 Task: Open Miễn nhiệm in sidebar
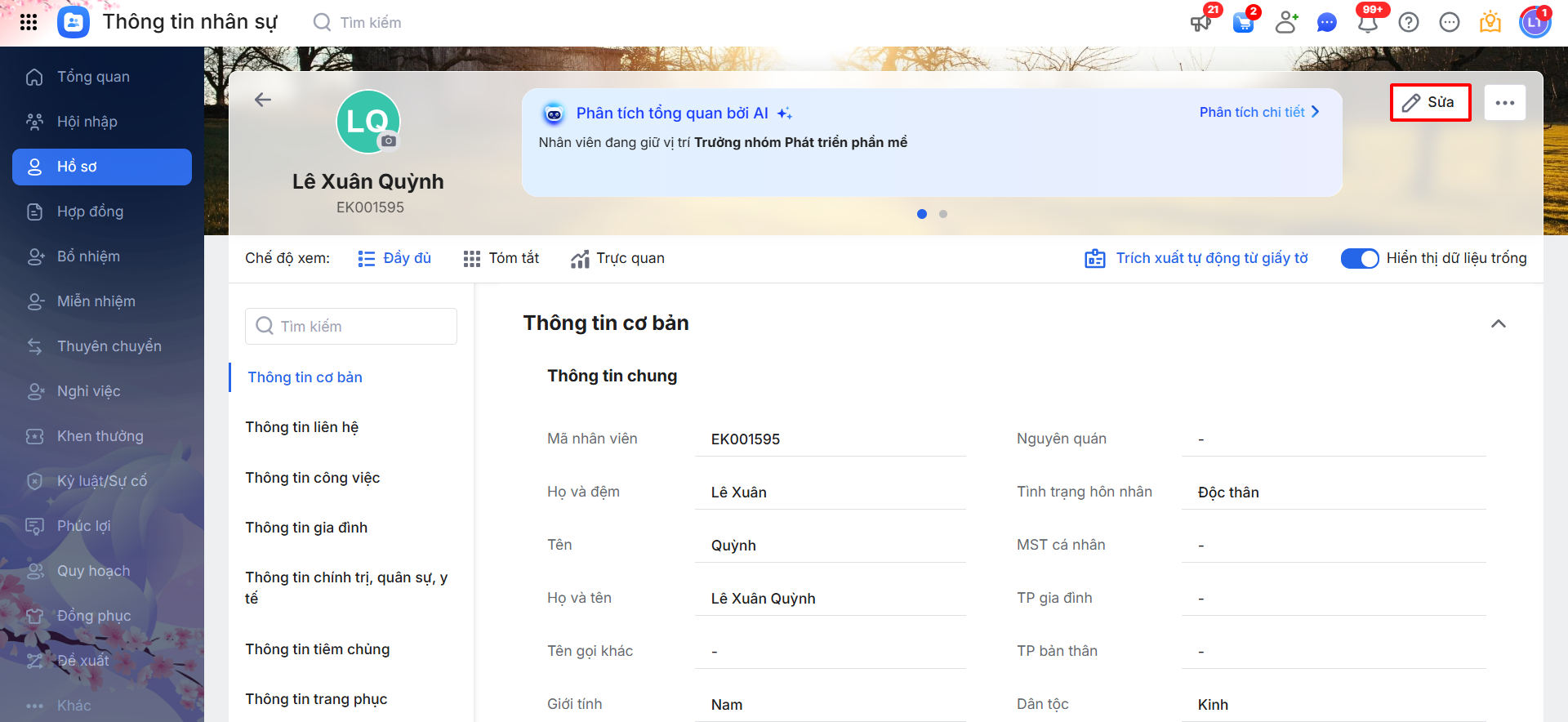[102, 301]
